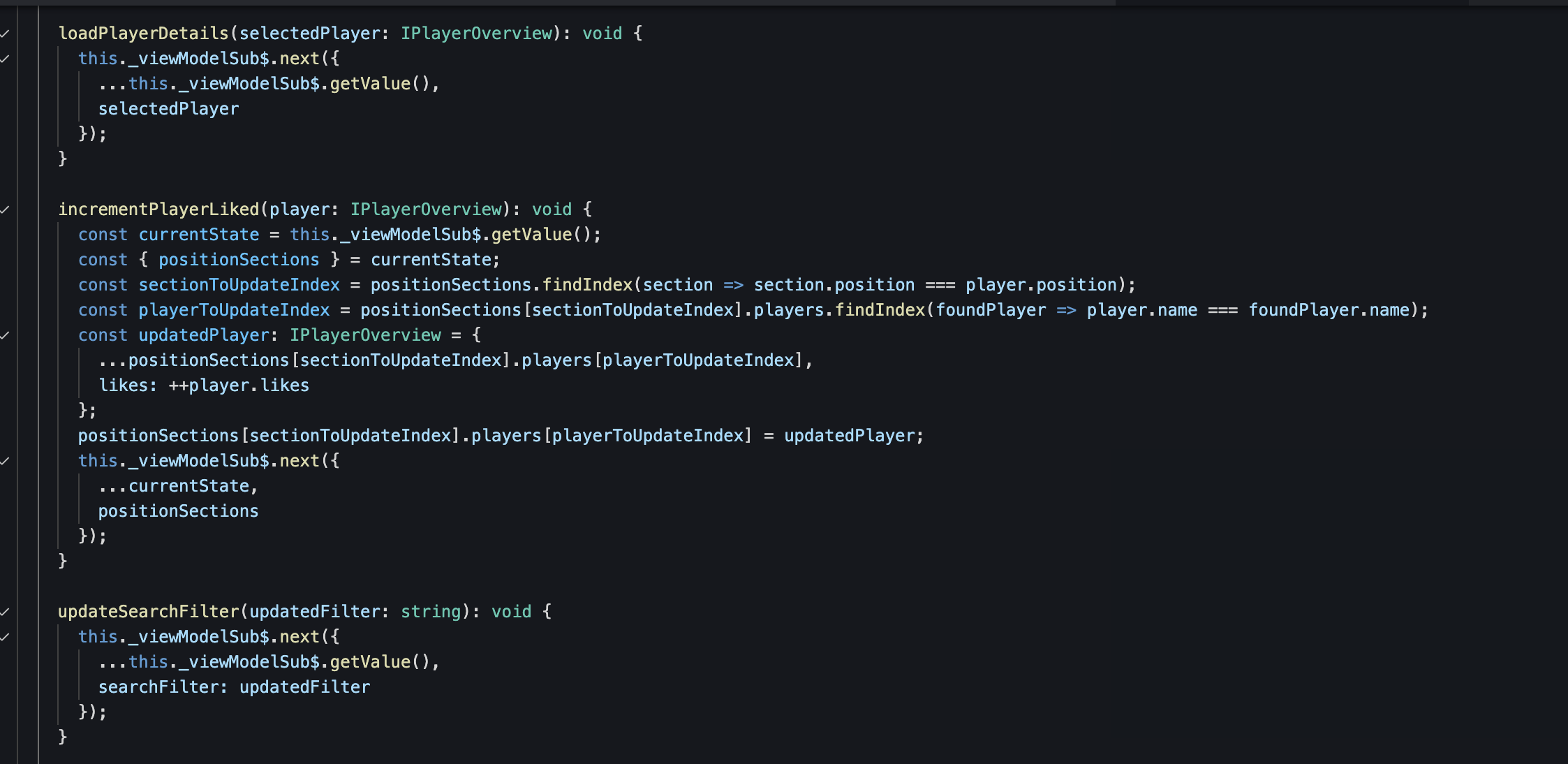Click the playerToUpdateIndex constant declaration
The image size is (1568, 764).
pyautogui.click(x=234, y=310)
